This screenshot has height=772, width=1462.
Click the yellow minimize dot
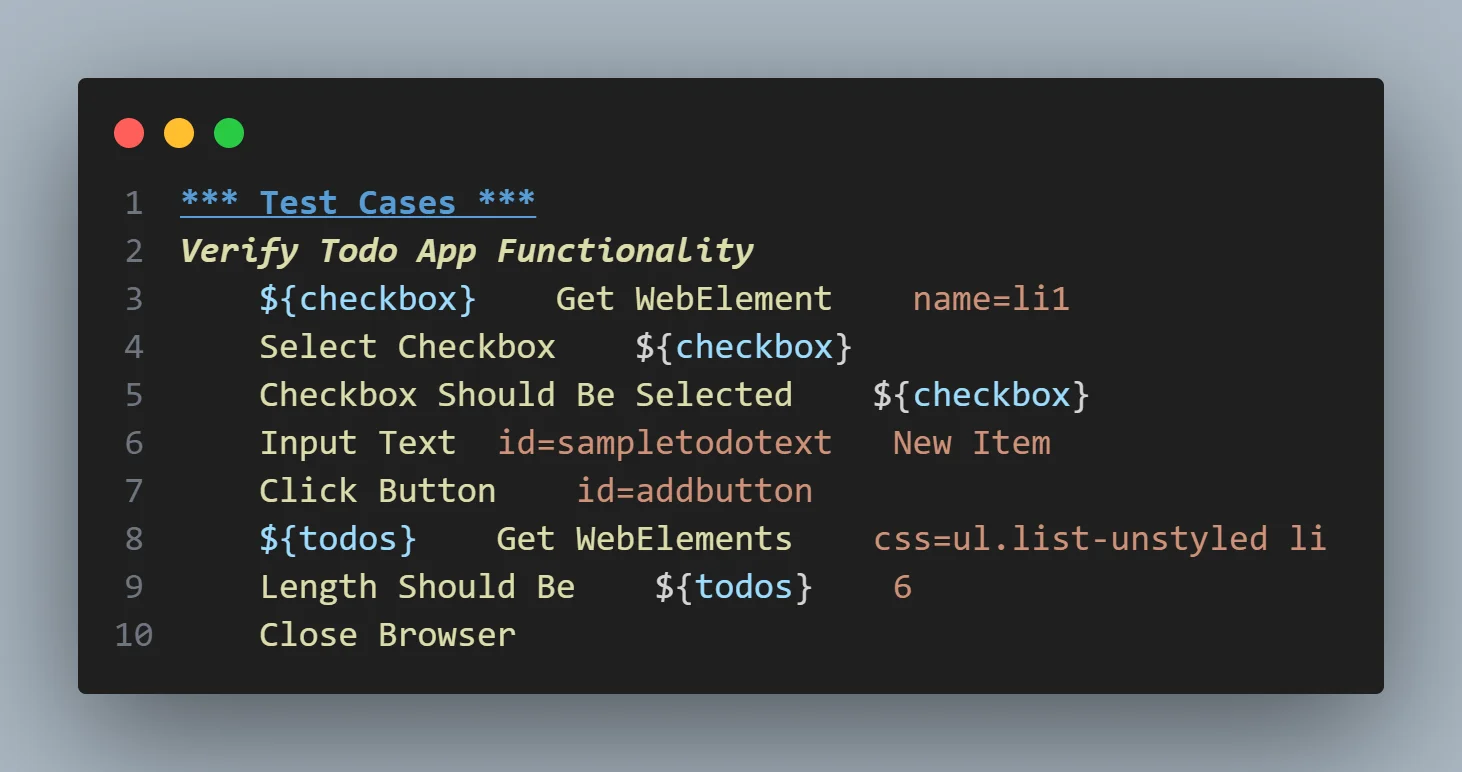179,133
